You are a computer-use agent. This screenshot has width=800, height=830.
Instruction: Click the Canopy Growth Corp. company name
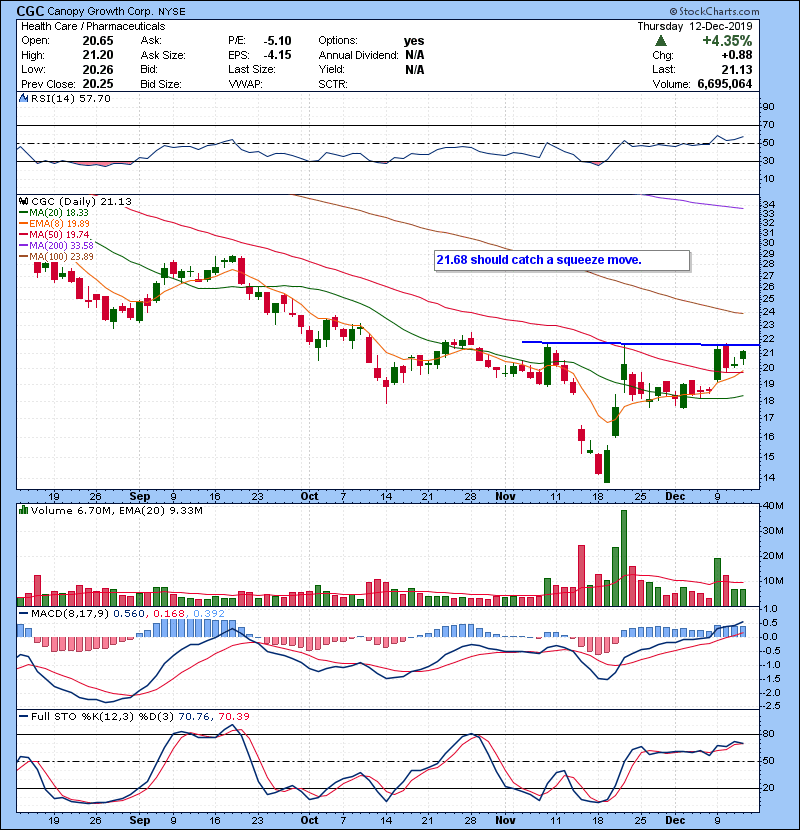(100, 11)
